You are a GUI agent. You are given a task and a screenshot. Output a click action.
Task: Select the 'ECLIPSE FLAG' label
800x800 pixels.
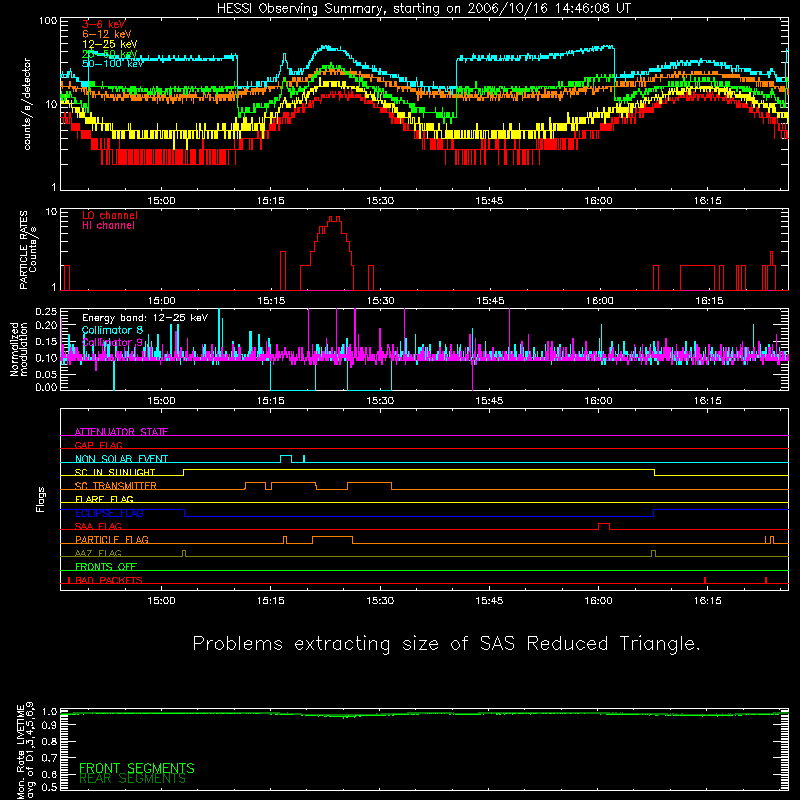[109, 513]
